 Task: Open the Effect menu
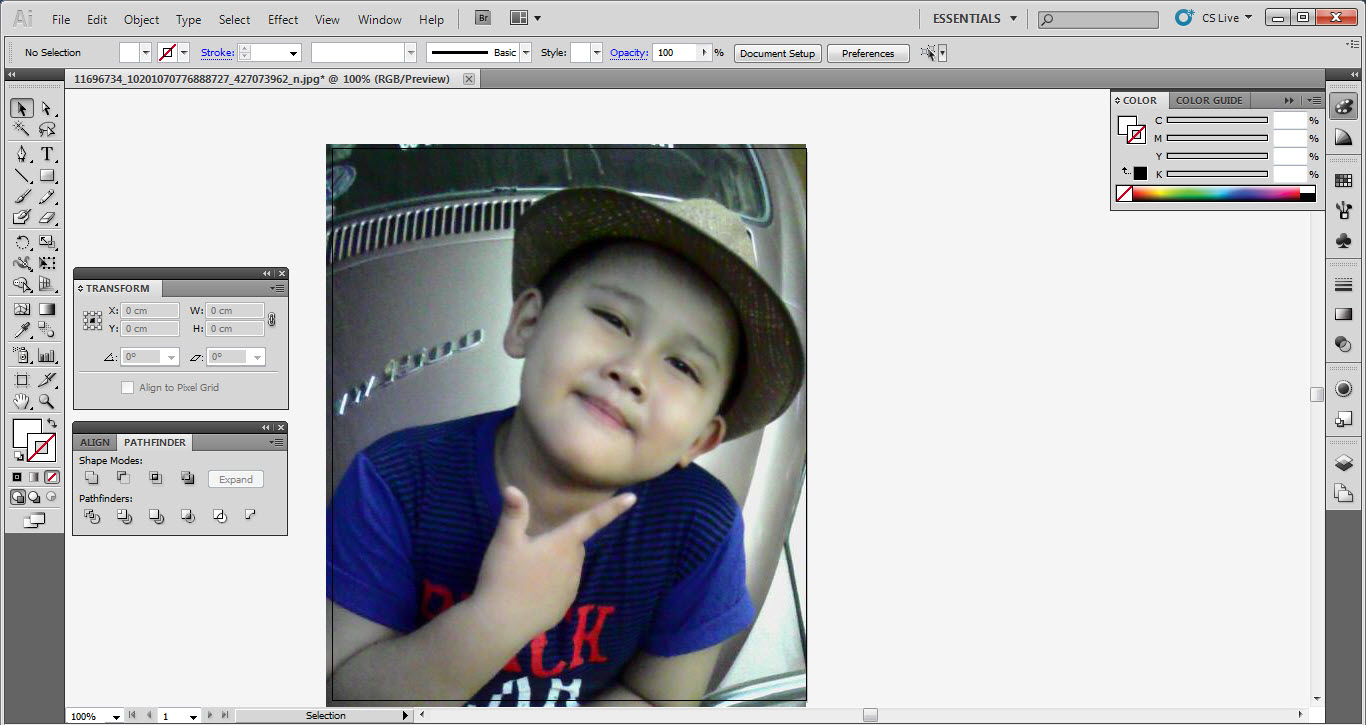pyautogui.click(x=282, y=19)
